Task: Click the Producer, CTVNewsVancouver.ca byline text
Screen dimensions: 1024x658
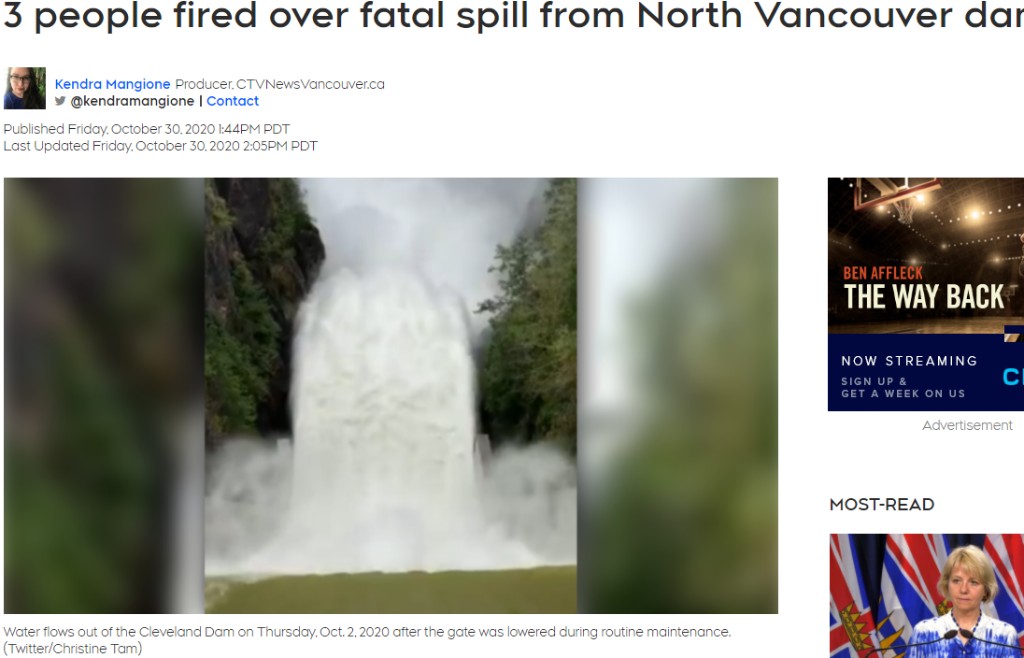Action: [x=280, y=84]
